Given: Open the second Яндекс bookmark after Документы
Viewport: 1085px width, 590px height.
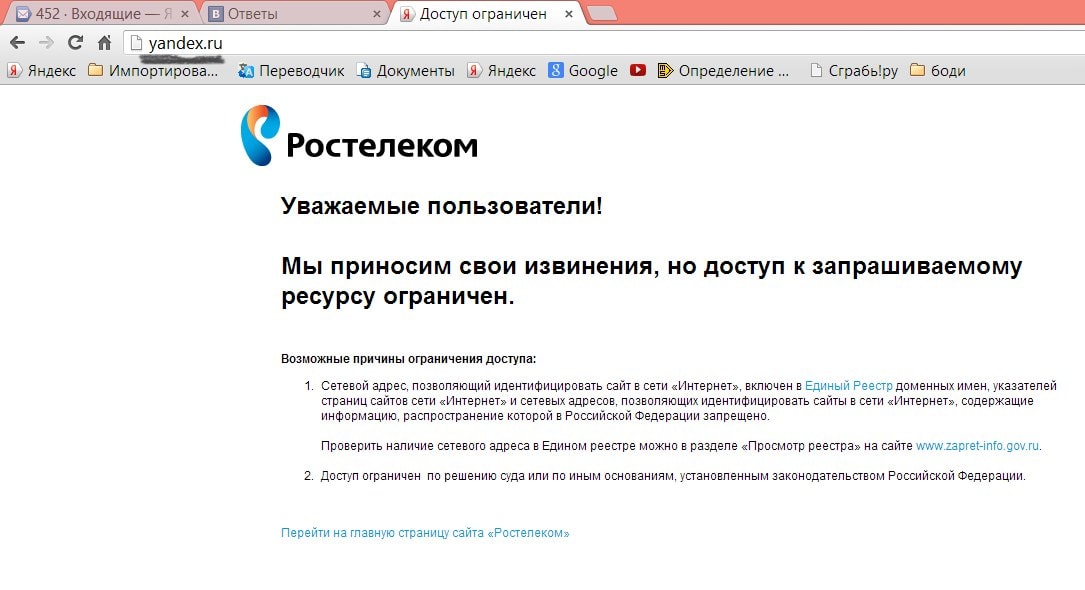Looking at the screenshot, I should [x=502, y=71].
